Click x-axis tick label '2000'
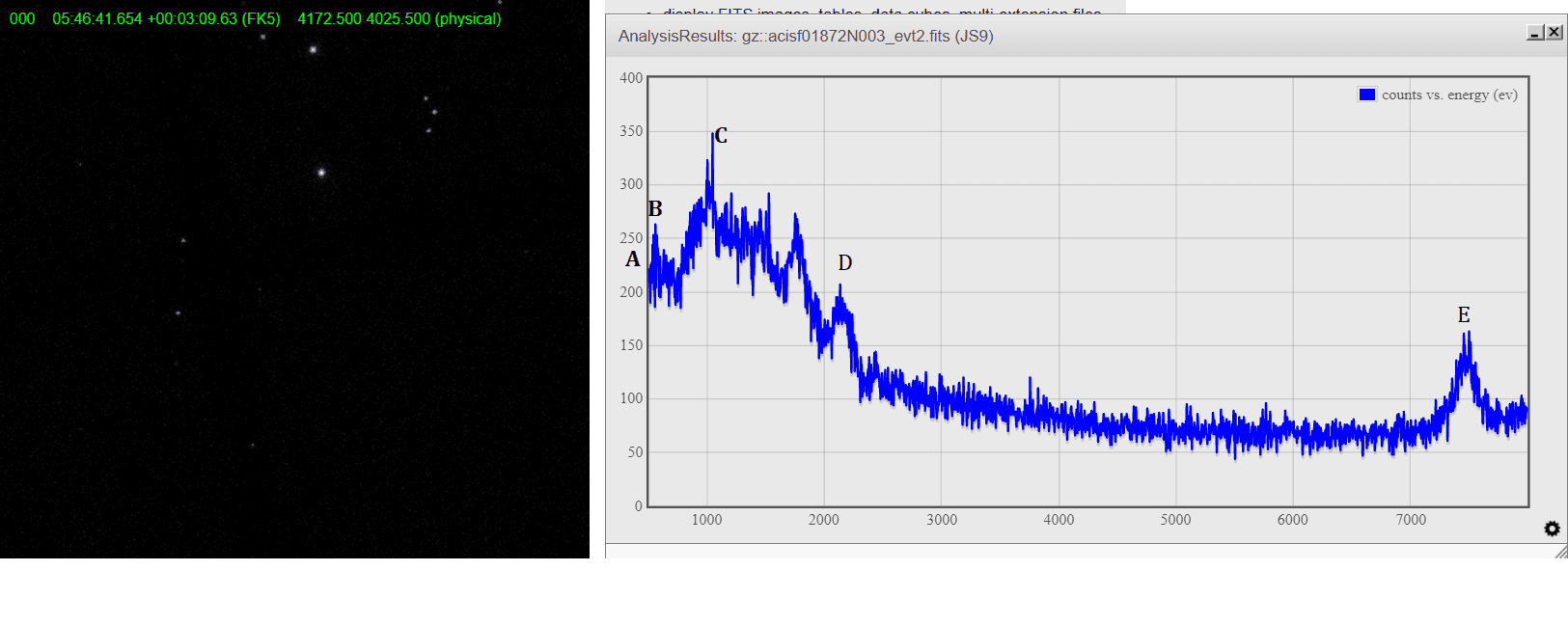The width and height of the screenshot is (1568, 625). pos(824,520)
